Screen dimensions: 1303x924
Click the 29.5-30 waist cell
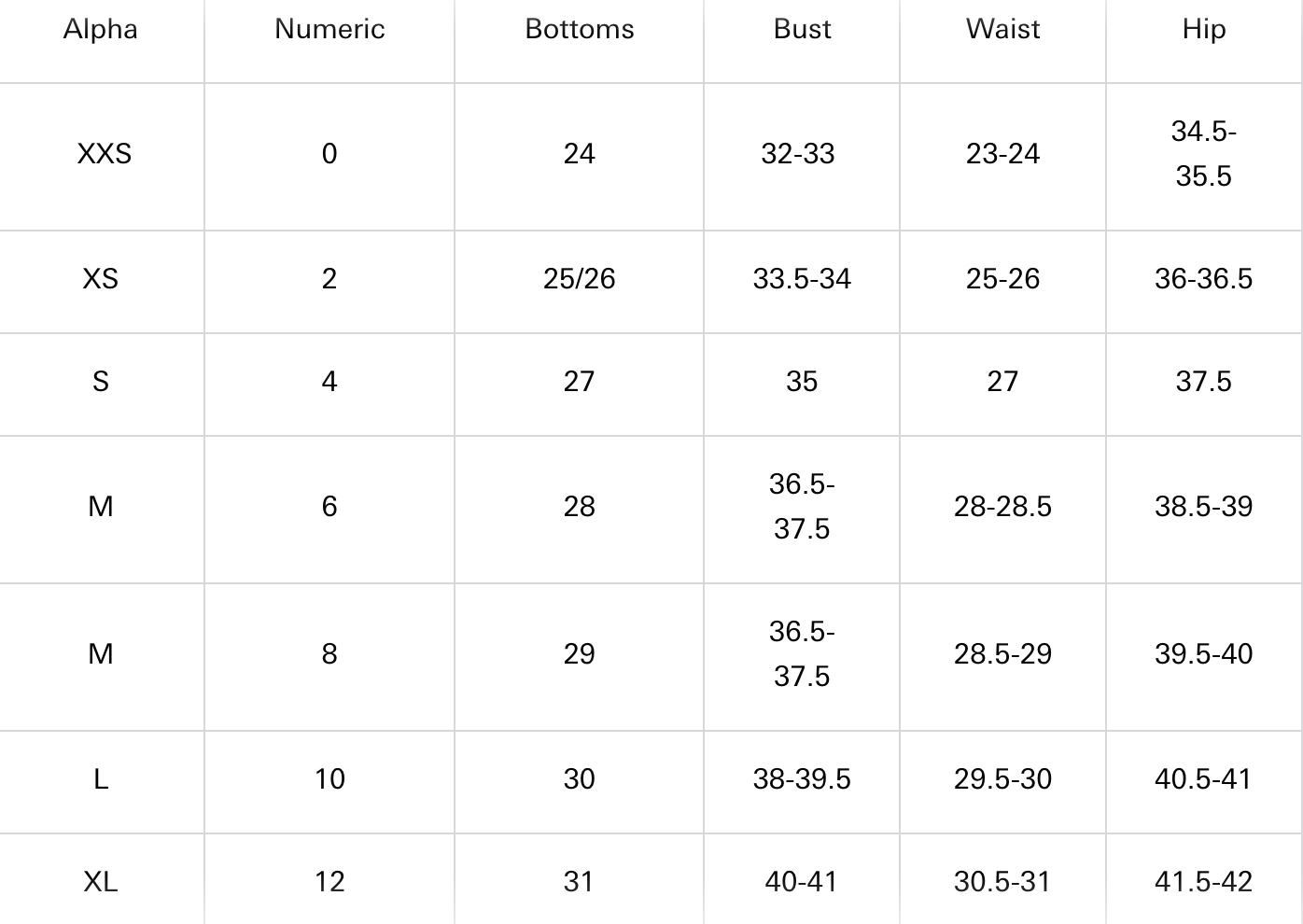pyautogui.click(x=1002, y=779)
